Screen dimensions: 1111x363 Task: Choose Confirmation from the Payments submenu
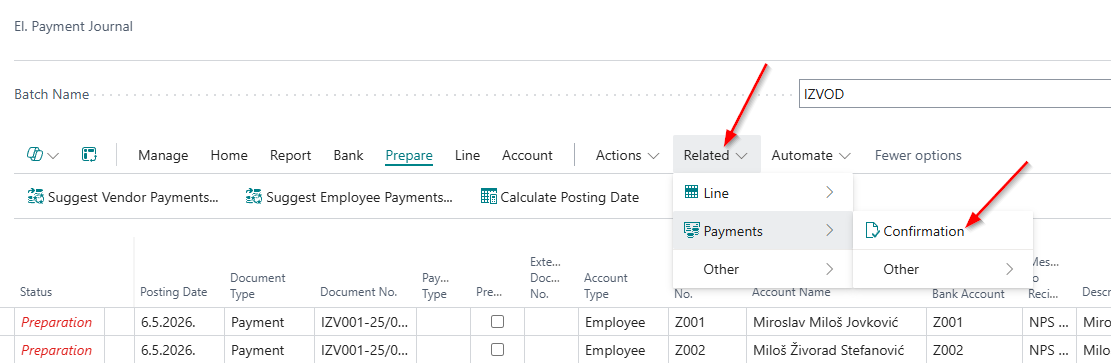pyautogui.click(x=943, y=230)
